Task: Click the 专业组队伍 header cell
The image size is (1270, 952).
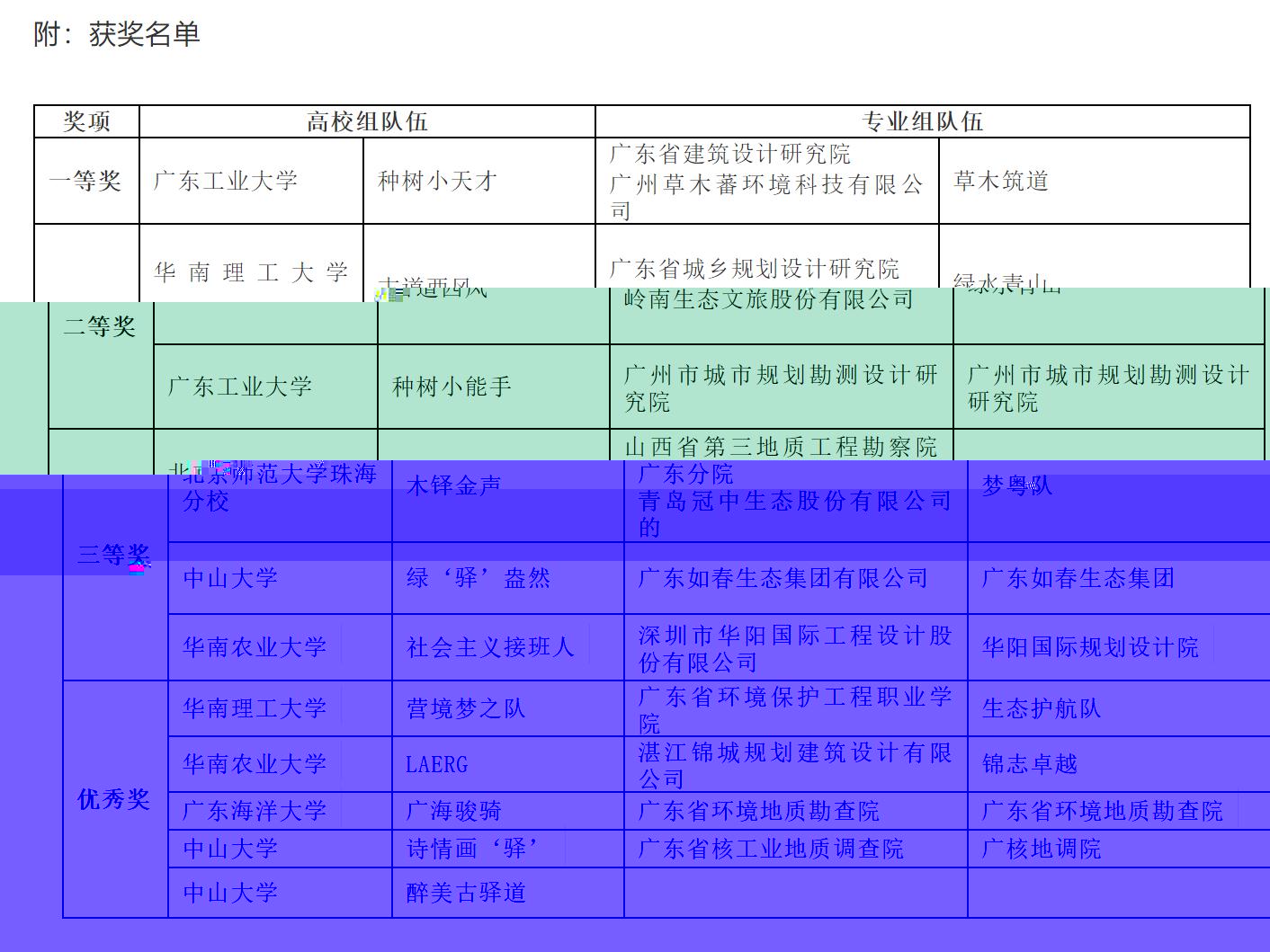Action: click(923, 121)
